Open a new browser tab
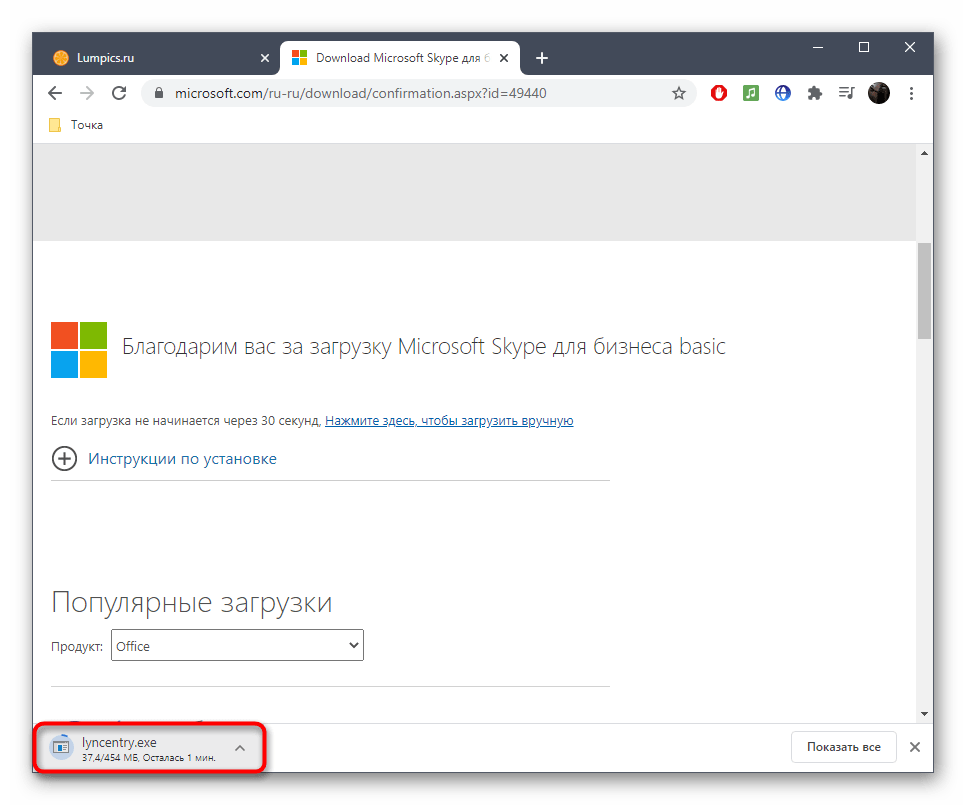This screenshot has height=805, width=966. (542, 58)
